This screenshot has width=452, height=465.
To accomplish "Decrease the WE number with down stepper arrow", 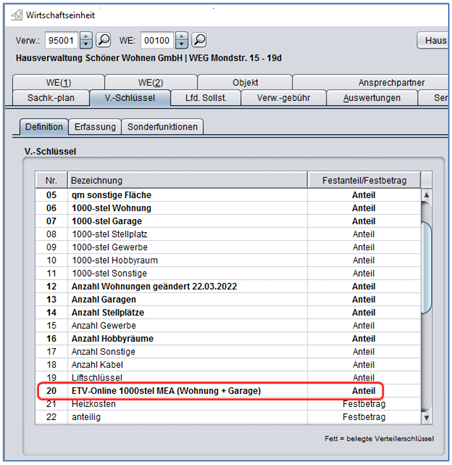I will [182, 44].
